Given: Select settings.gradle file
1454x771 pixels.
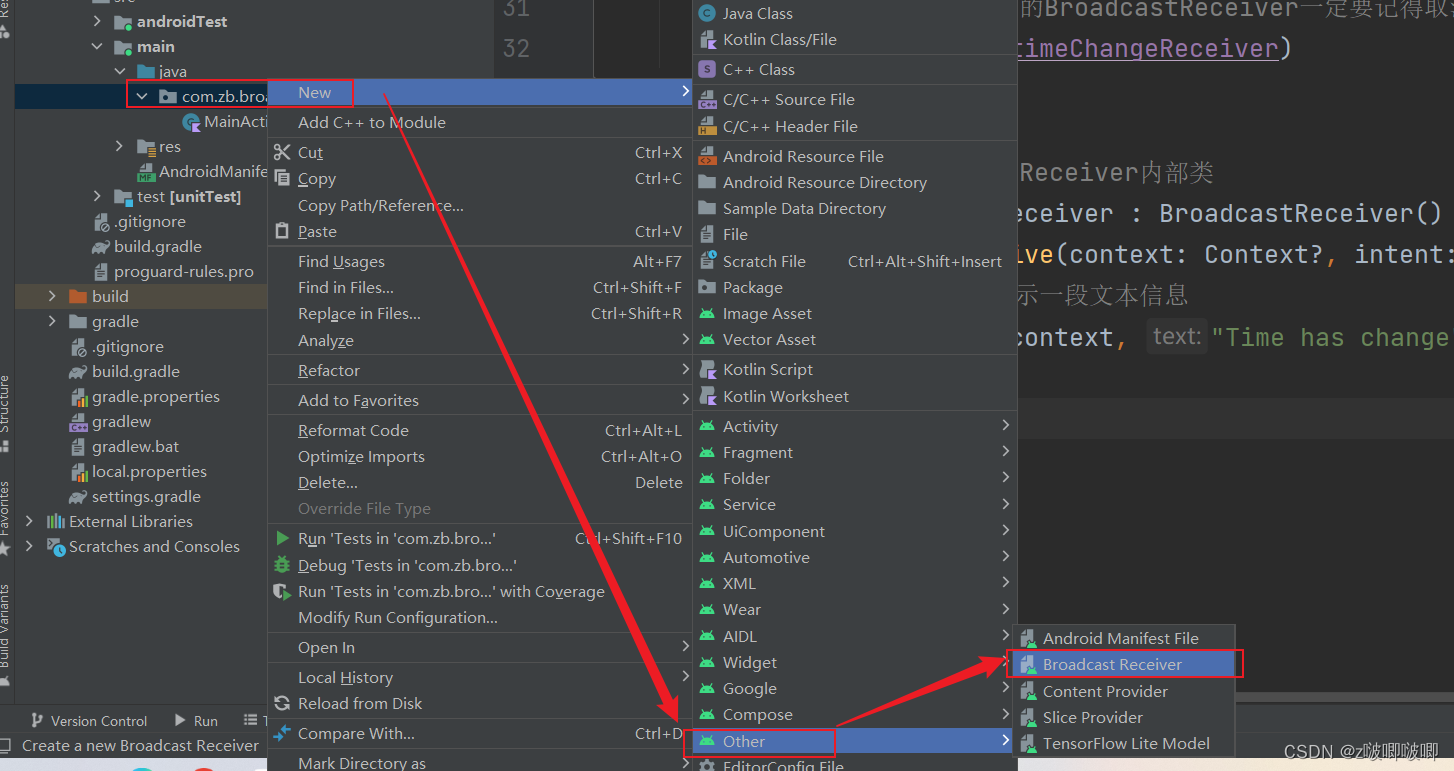Looking at the screenshot, I should (135, 496).
